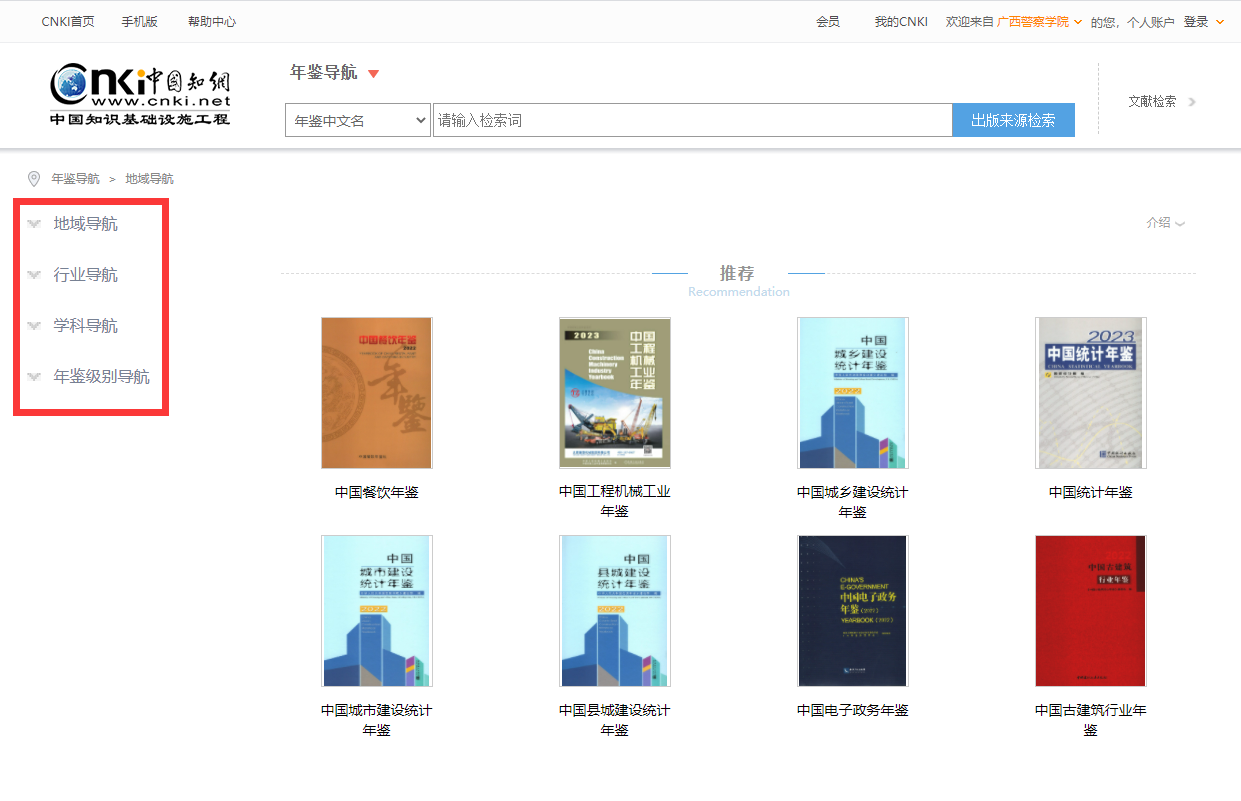Viewport: 1241px width, 801px height.
Task: Expand 行业导航 in the sidebar
Action: point(85,275)
